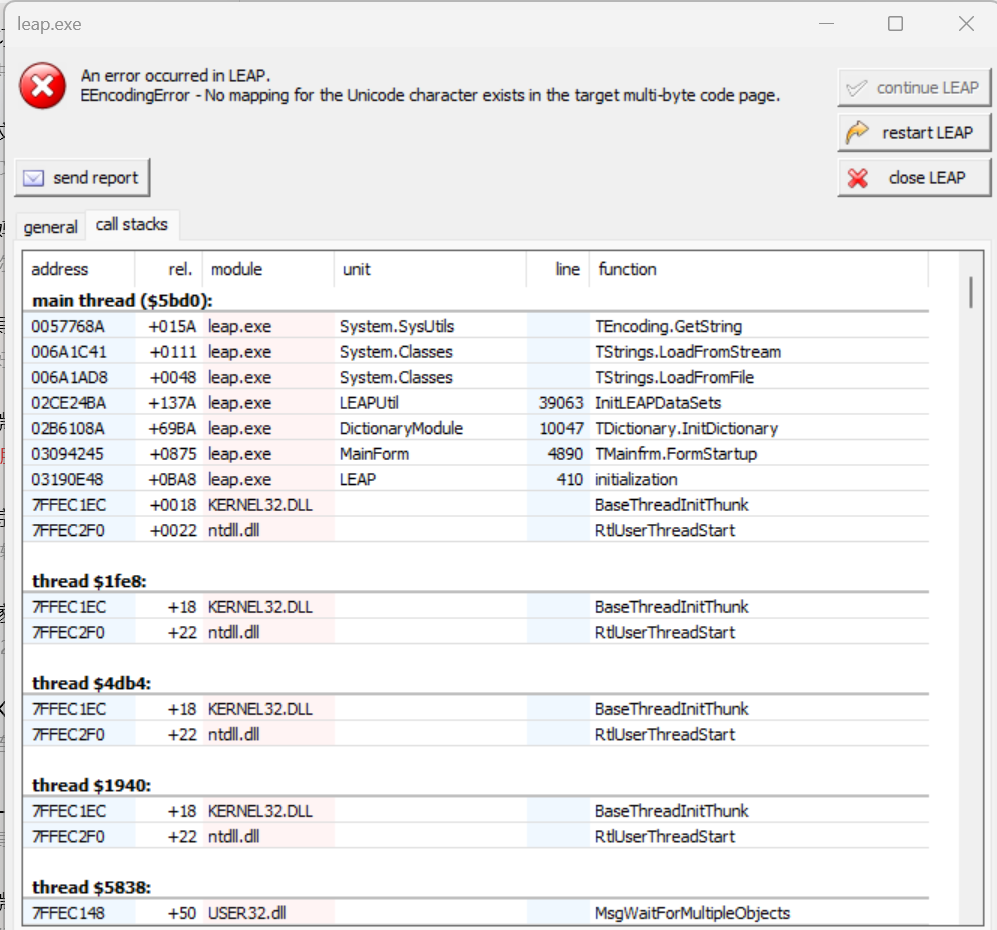
Task: Switch to the general tab
Action: click(x=50, y=227)
